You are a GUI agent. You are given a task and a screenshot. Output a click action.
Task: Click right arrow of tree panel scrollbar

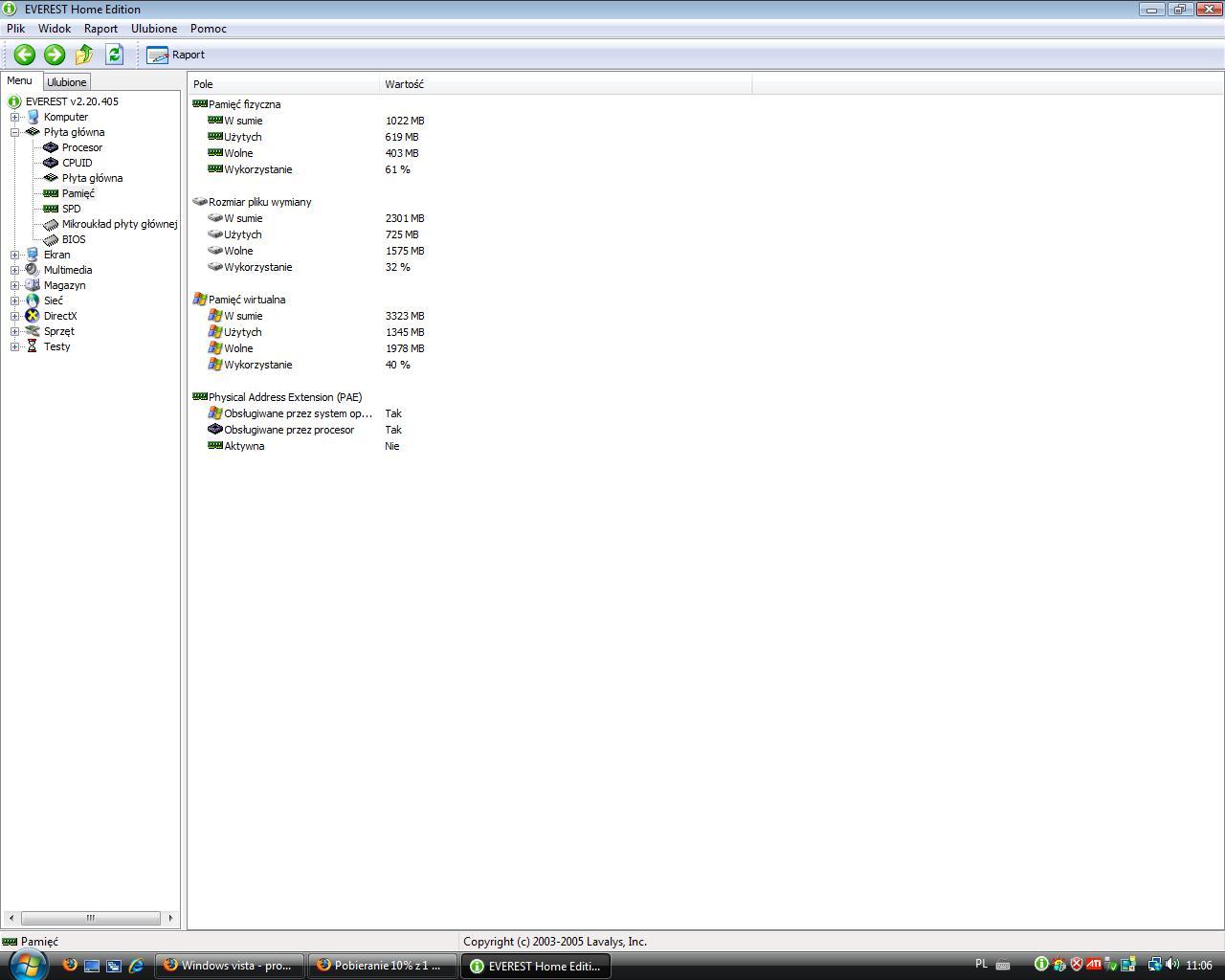tap(170, 918)
